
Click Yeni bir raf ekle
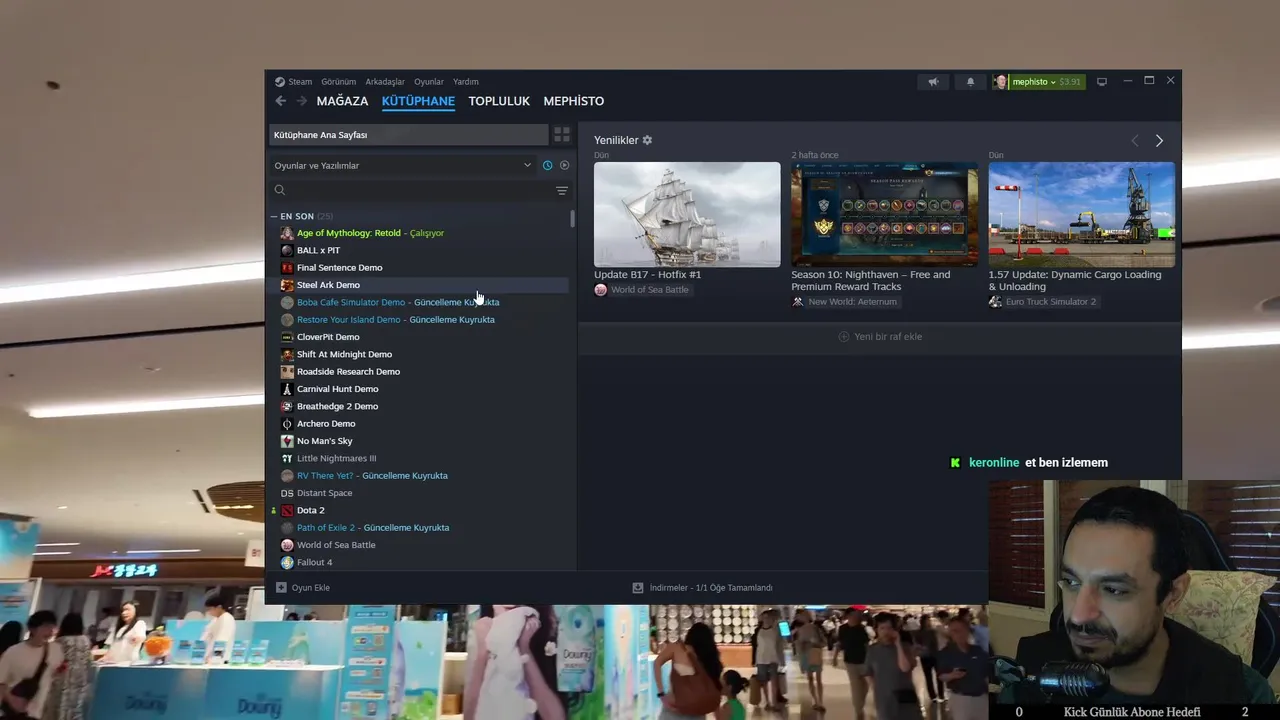pyautogui.click(x=880, y=337)
